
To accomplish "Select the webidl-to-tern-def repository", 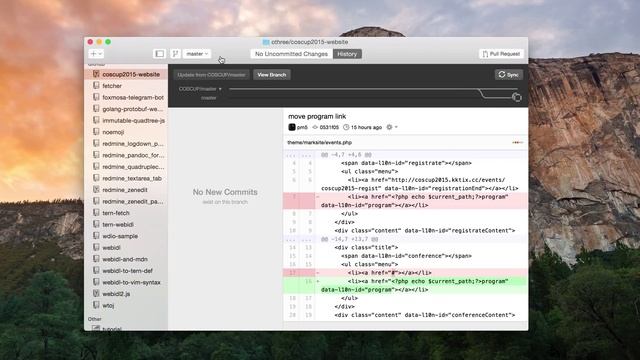I will [126, 271].
